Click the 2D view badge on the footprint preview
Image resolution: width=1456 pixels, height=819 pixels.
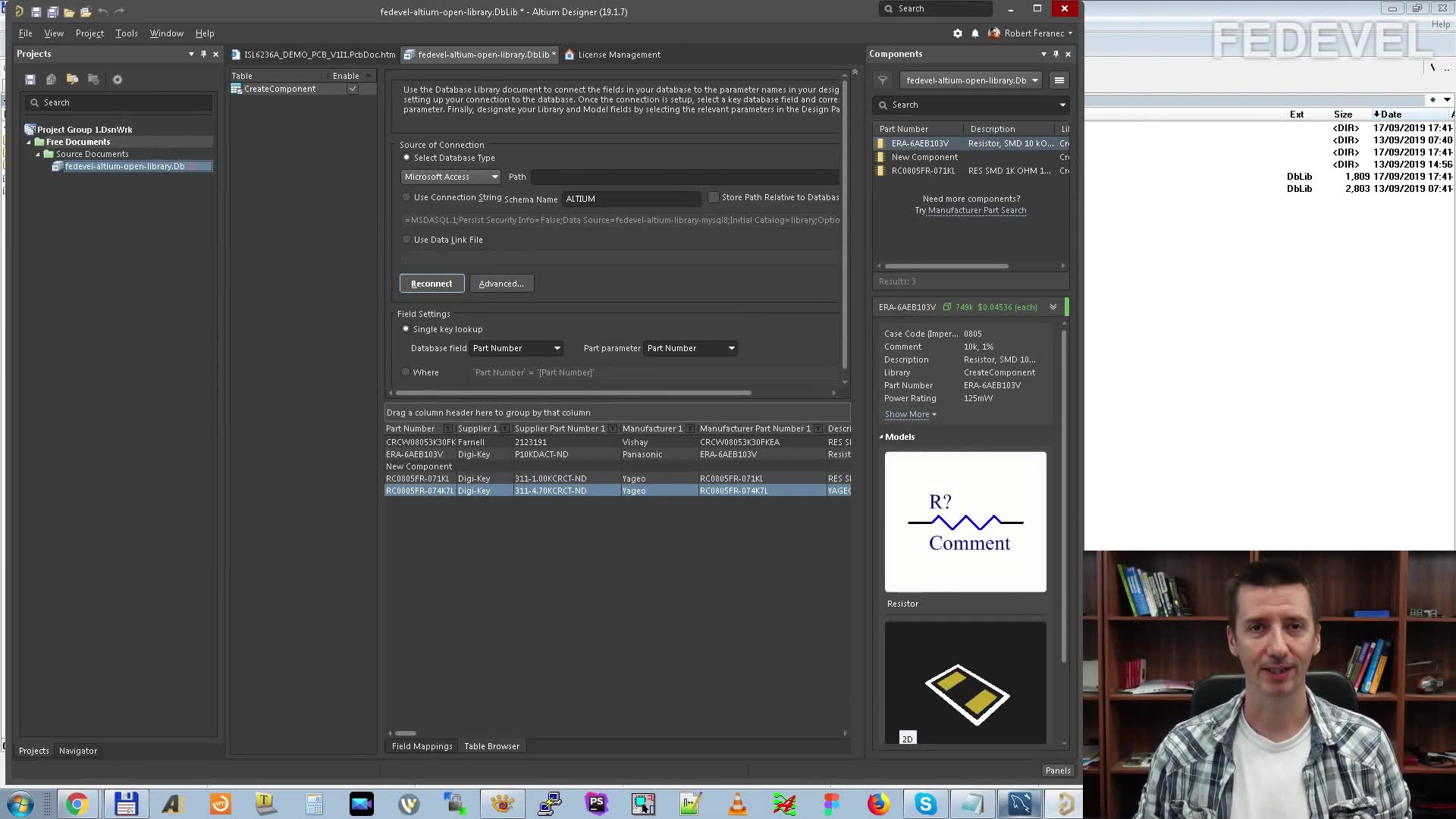[907, 738]
